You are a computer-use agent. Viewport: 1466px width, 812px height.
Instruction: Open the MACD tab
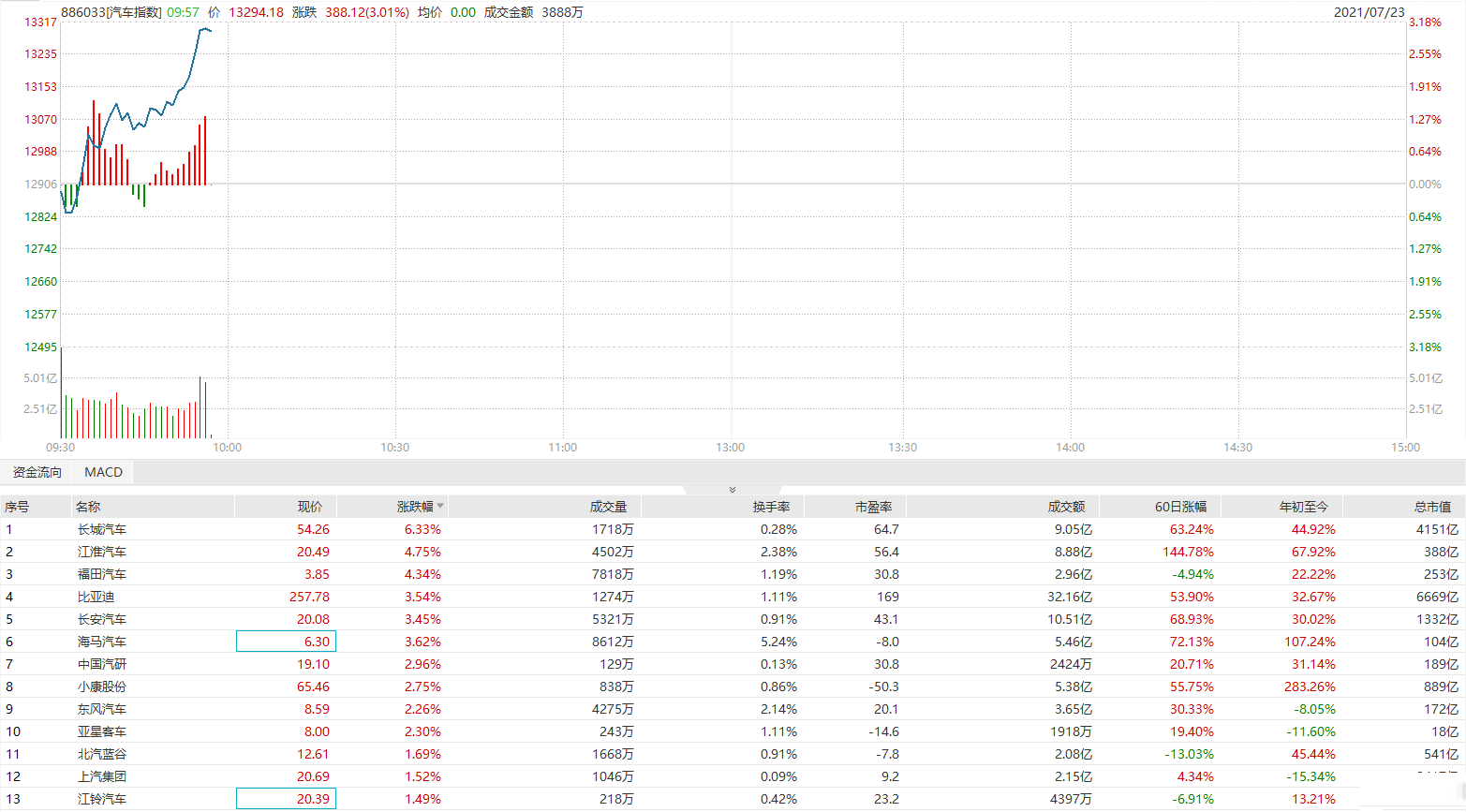pos(103,472)
